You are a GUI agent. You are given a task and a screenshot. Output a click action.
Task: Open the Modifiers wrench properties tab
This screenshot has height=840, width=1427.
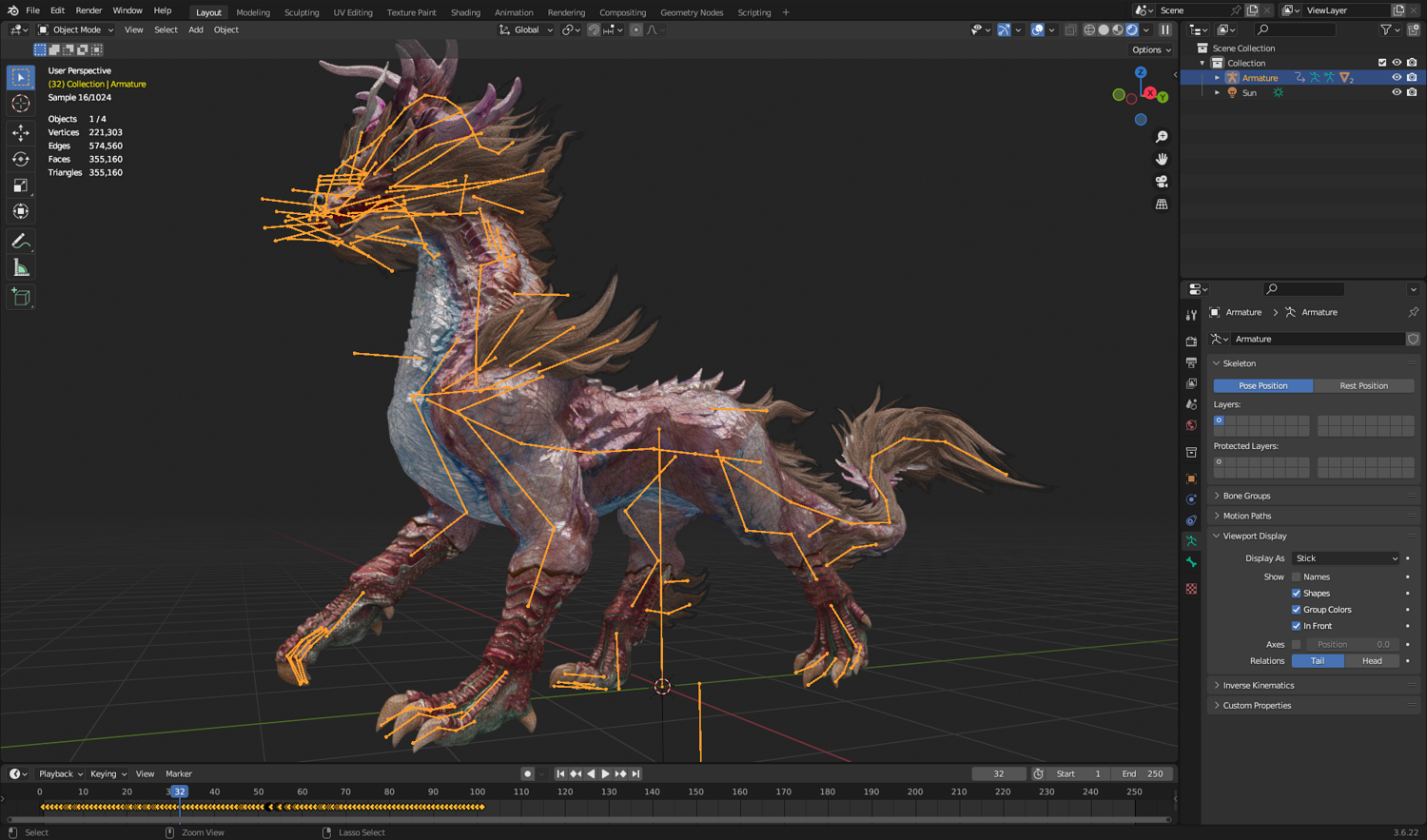1191,315
